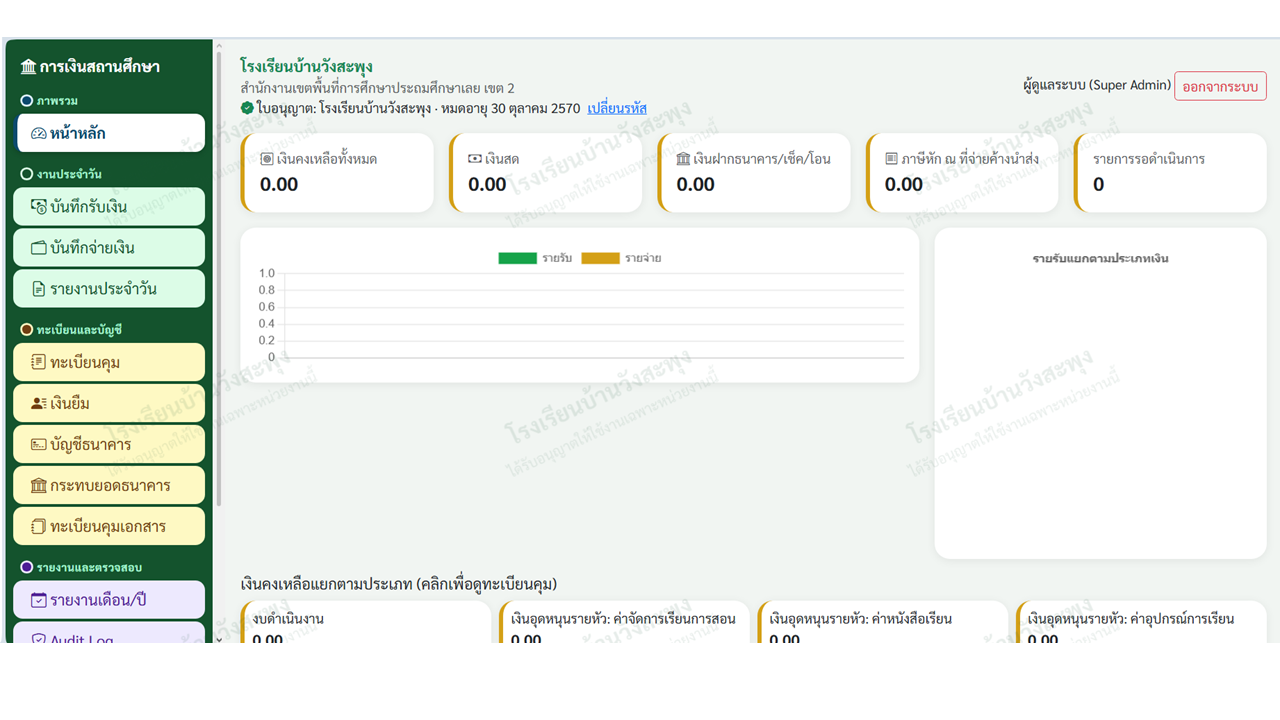Go to บันทึกจ่ายเงิน page
Screen dimensions: 1280x720
[x=109, y=248]
